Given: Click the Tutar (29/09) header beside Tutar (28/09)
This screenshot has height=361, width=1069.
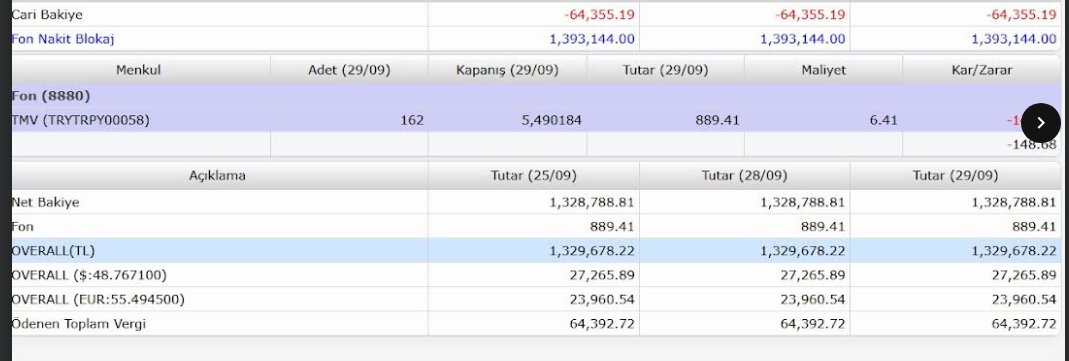Looking at the screenshot, I should point(956,176).
